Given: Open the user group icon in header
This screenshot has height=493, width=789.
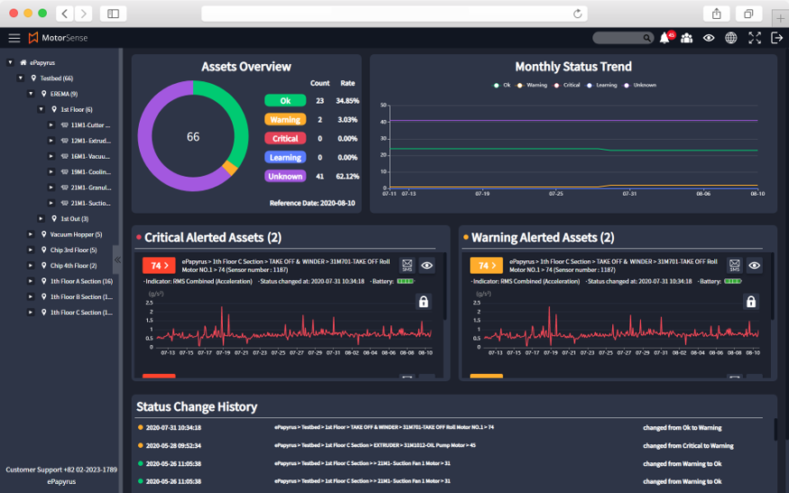Looking at the screenshot, I should (686, 38).
